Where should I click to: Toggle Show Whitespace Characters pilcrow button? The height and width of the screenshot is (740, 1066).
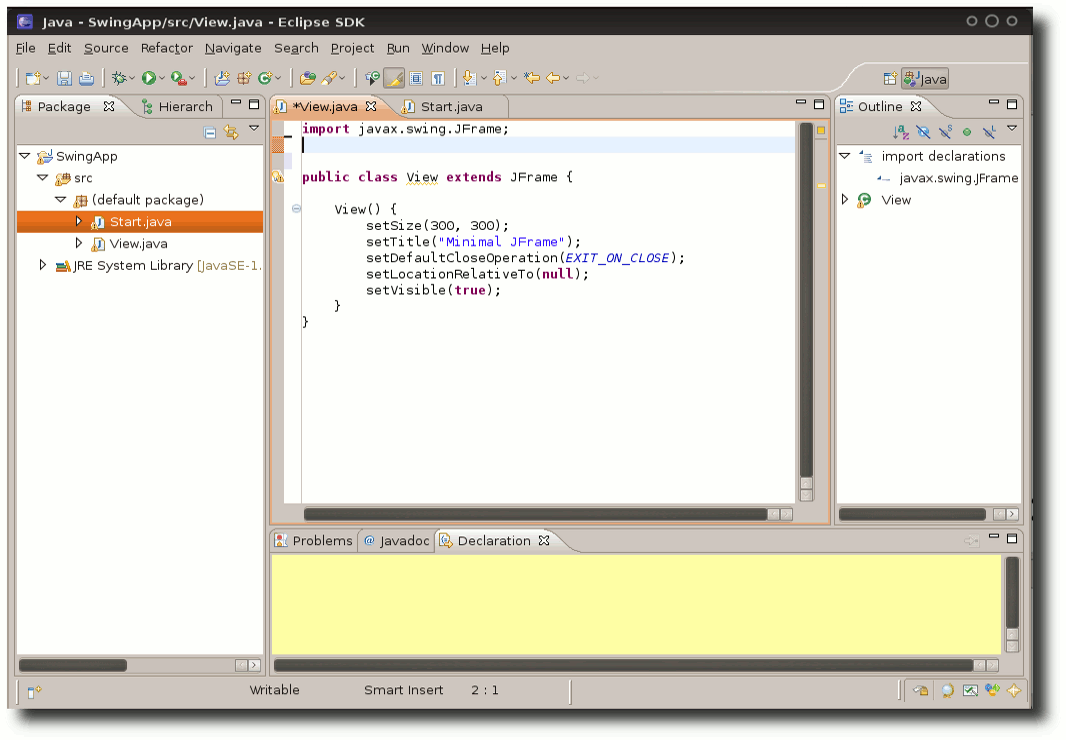438,78
